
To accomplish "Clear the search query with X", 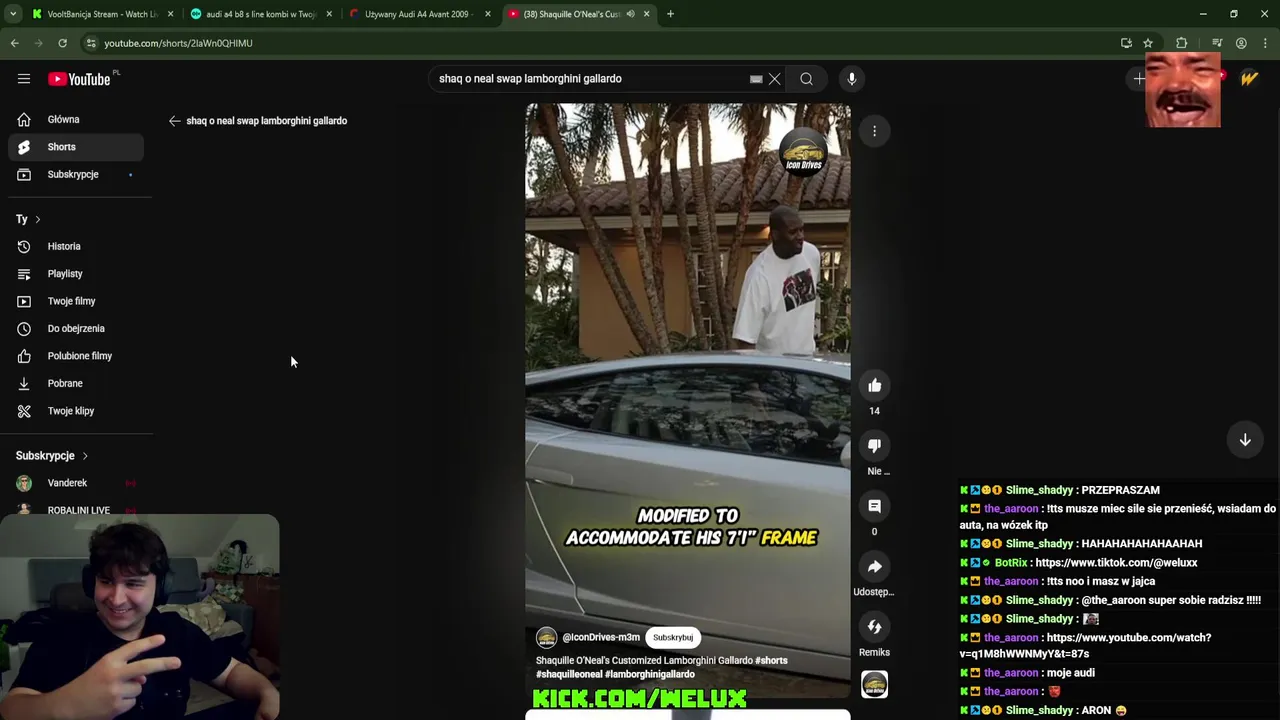I will [774, 79].
